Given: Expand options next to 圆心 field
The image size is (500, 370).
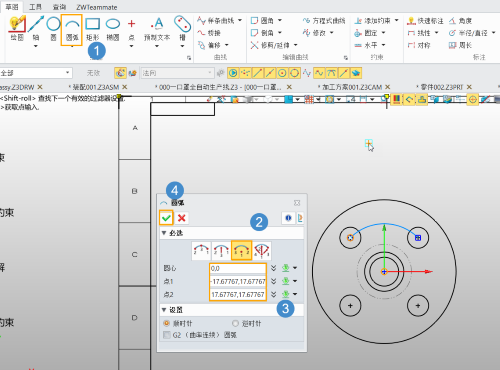Looking at the screenshot, I should click(274, 268).
